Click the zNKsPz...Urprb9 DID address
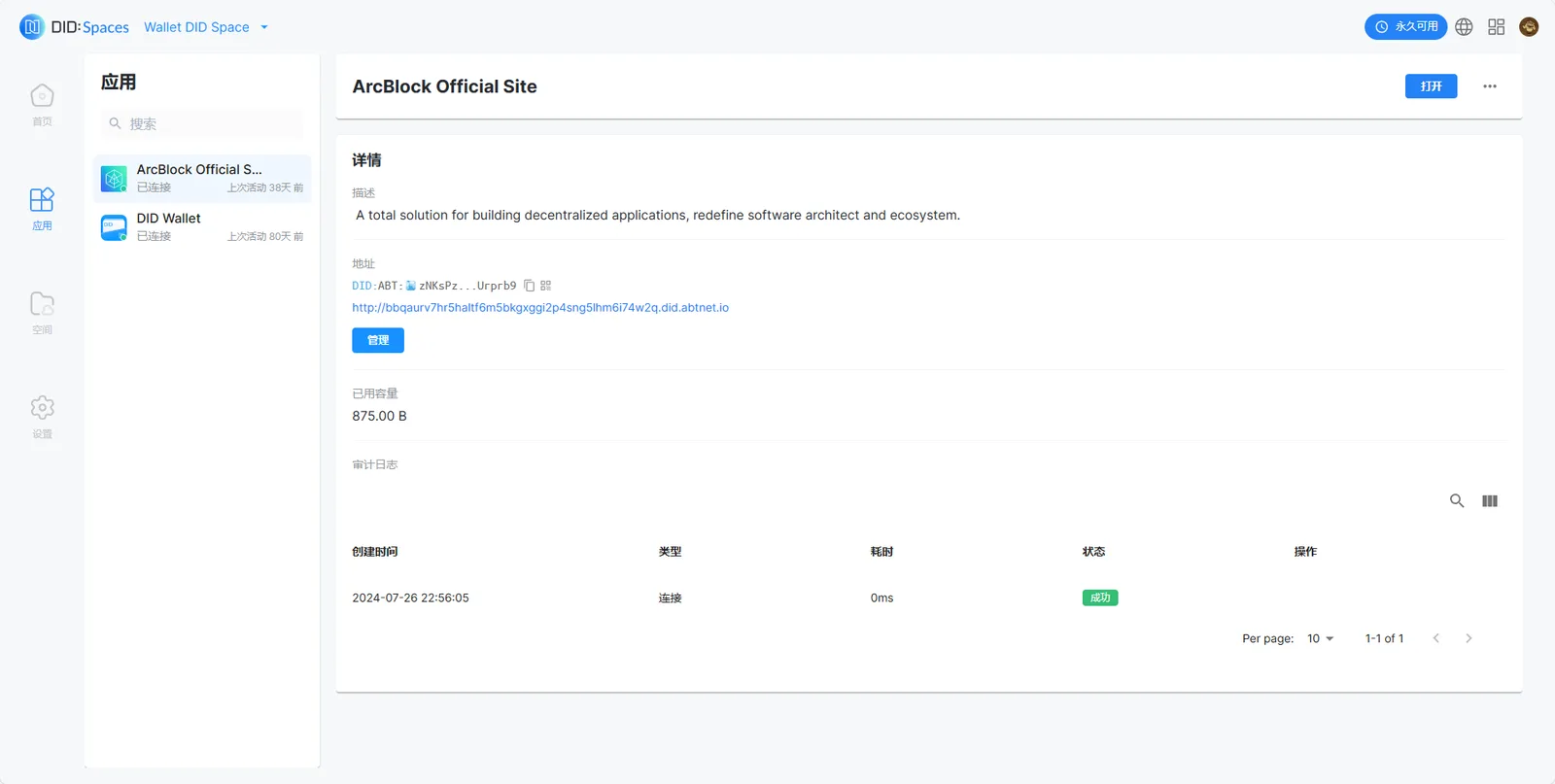 coord(467,286)
